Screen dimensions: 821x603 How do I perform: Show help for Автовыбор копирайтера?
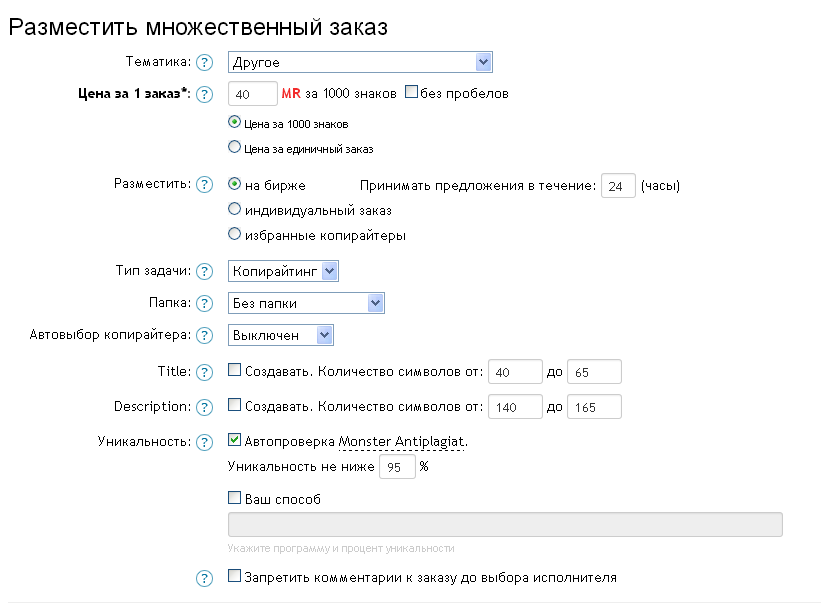[204, 336]
